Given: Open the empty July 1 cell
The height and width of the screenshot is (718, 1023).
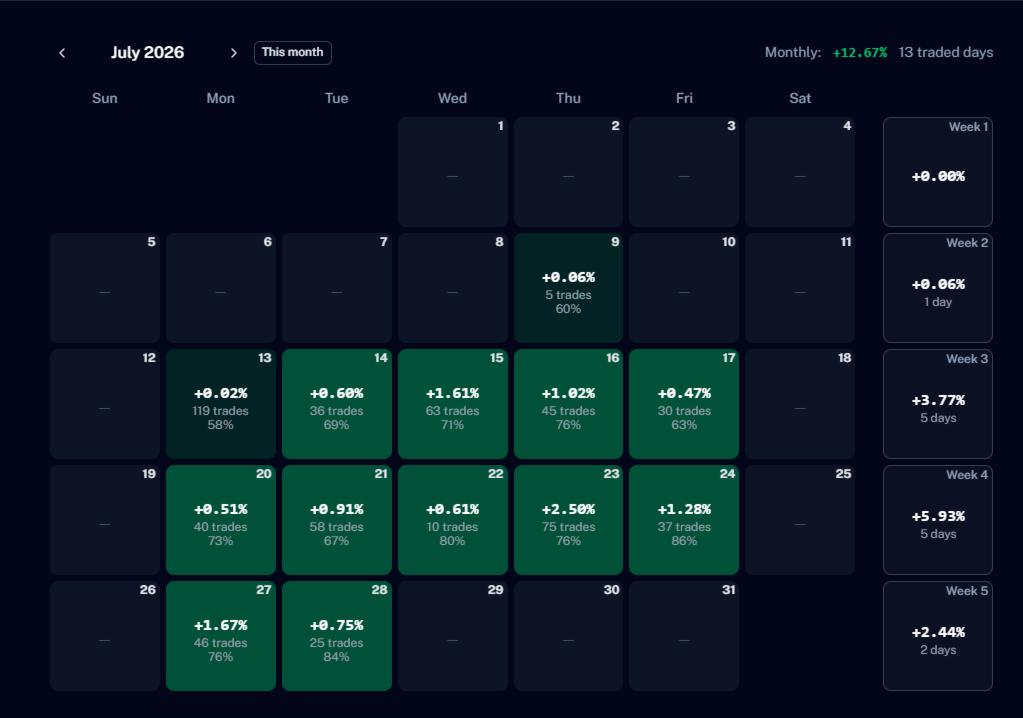Looking at the screenshot, I should point(453,172).
